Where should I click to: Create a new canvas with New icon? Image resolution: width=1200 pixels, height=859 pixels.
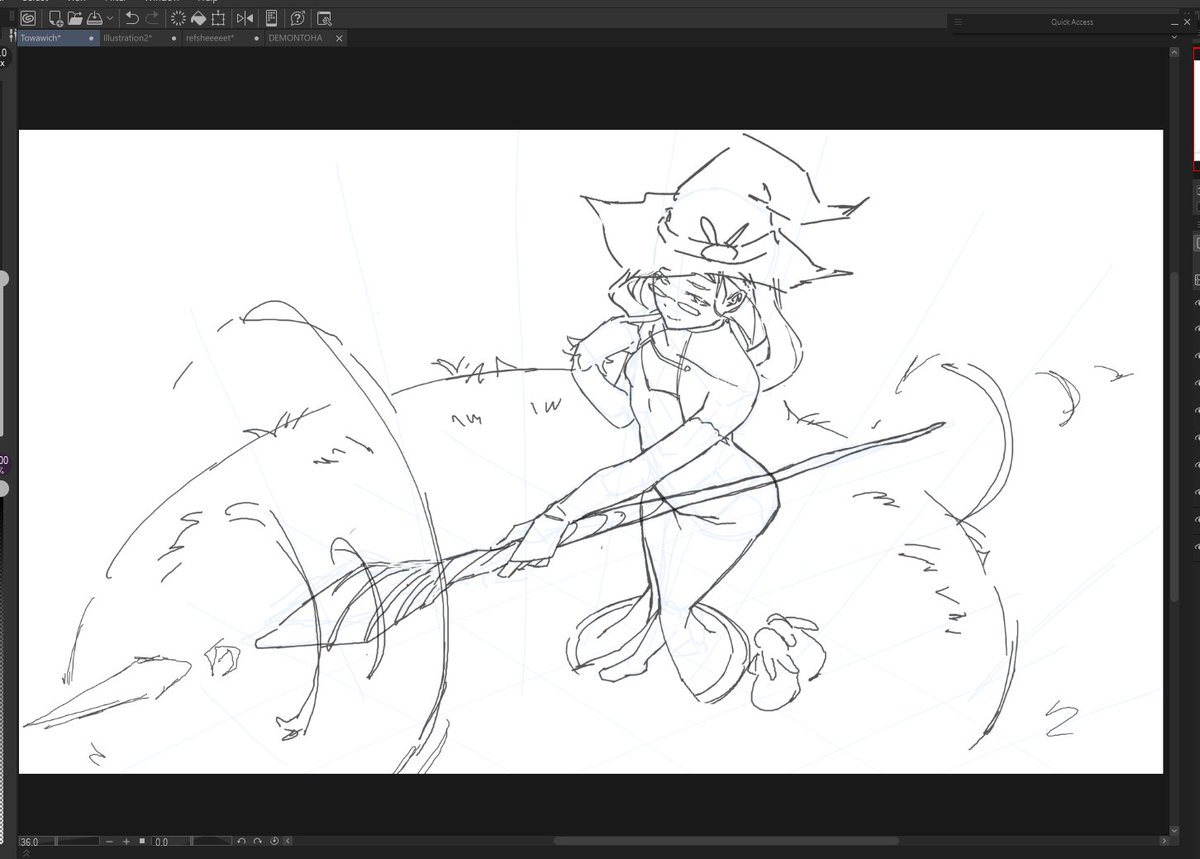click(56, 18)
